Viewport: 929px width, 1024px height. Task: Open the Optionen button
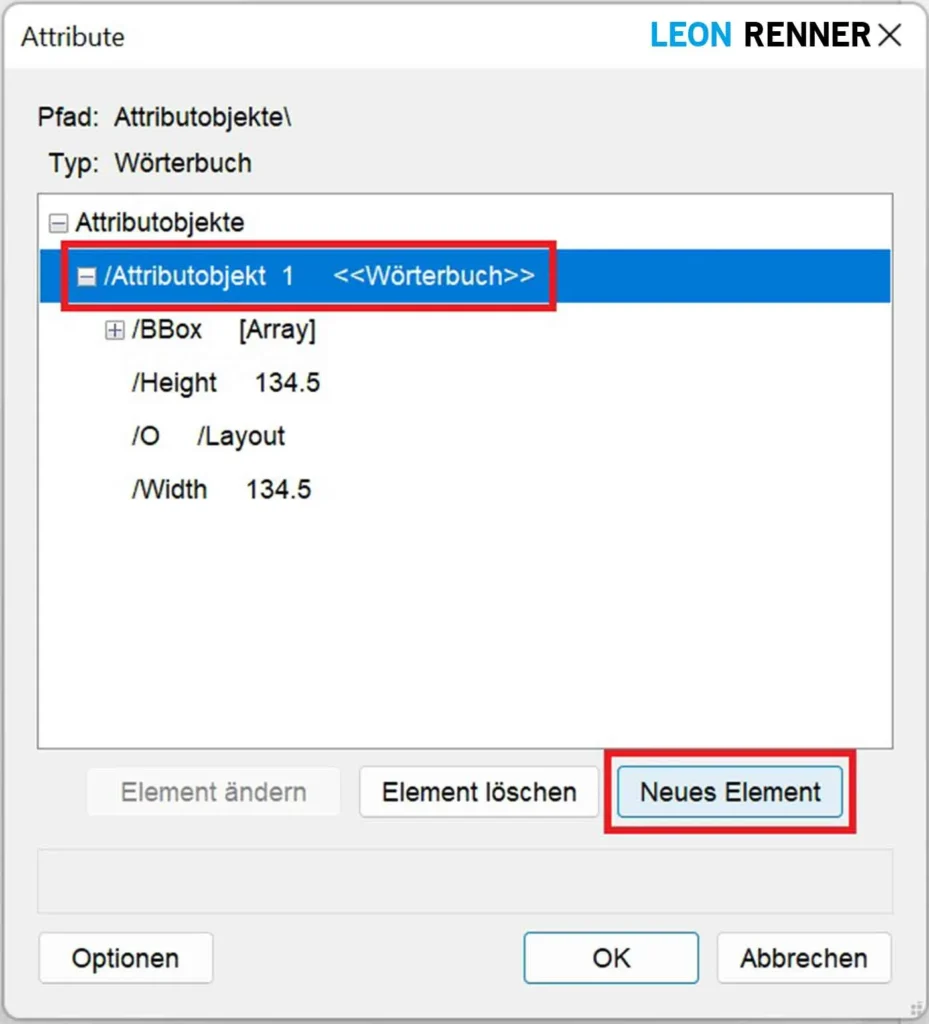(125, 958)
